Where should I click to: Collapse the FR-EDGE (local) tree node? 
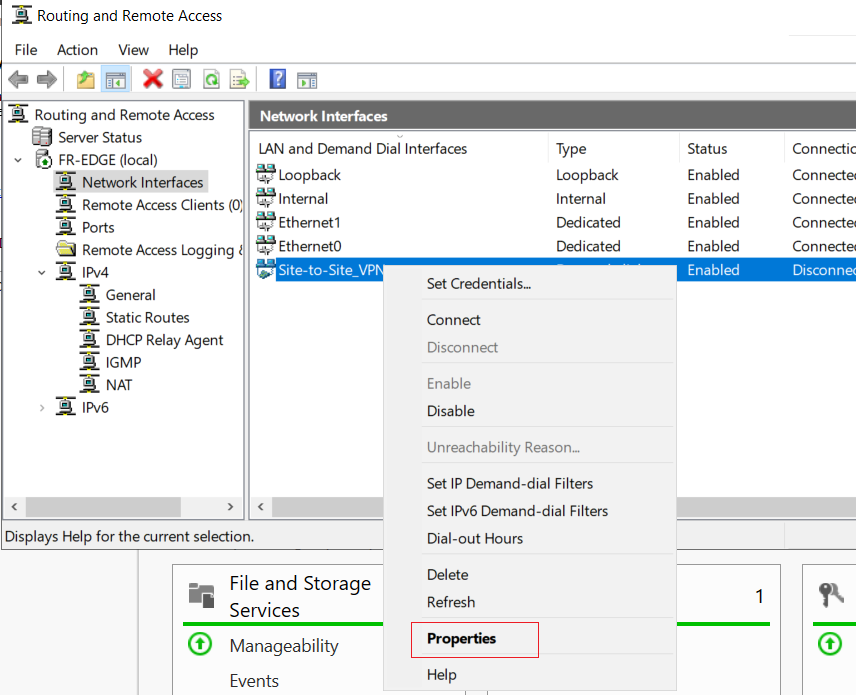(x=19, y=160)
